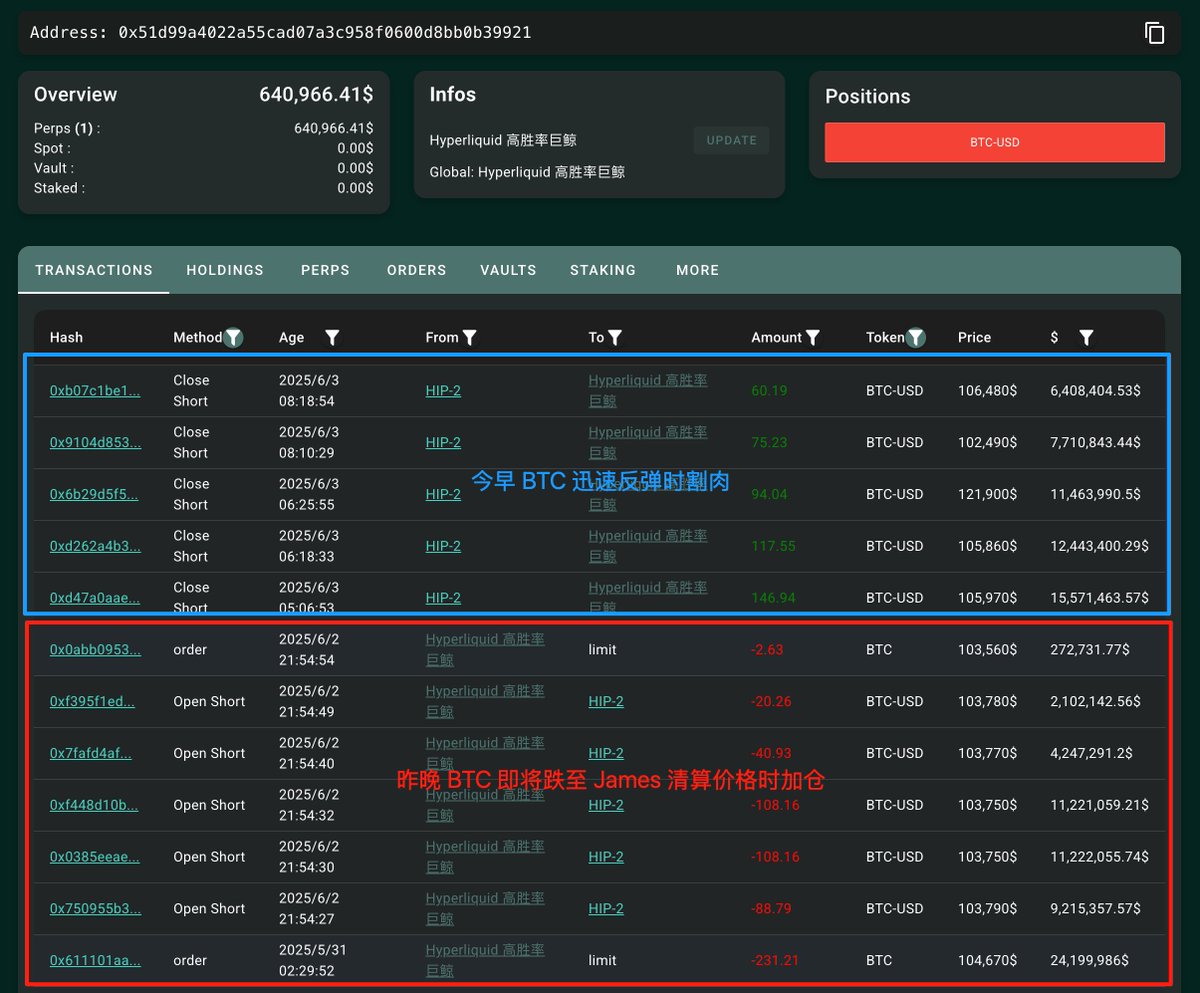Follow the HIP-2 link in the 0xf395f1ed row

point(606,702)
